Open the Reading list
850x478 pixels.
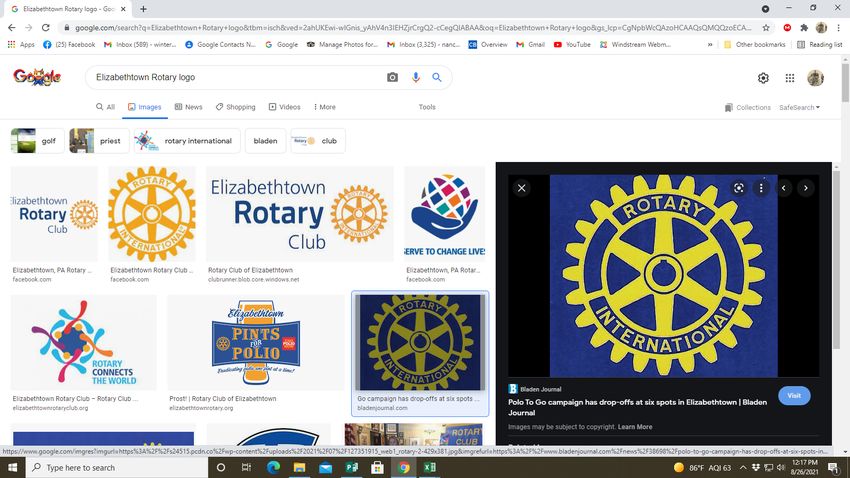820,44
